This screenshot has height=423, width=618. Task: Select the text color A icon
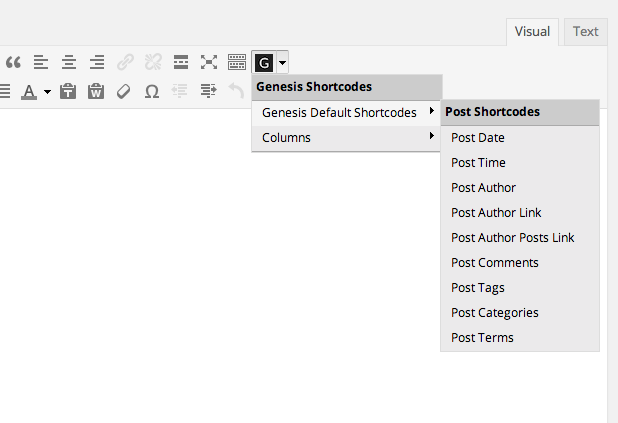(x=29, y=91)
